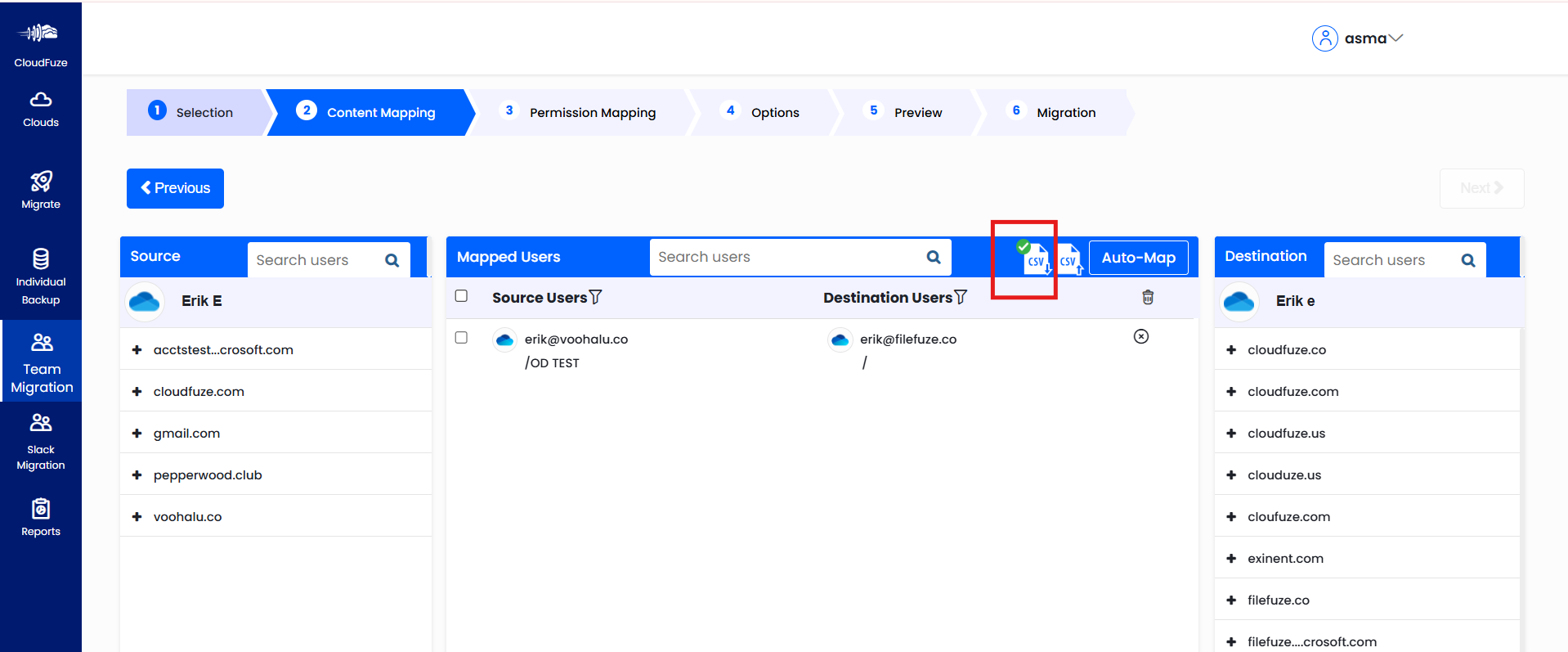The width and height of the screenshot is (1568, 652).
Task: Open Slack Migration in the sidebar
Action: (40, 442)
